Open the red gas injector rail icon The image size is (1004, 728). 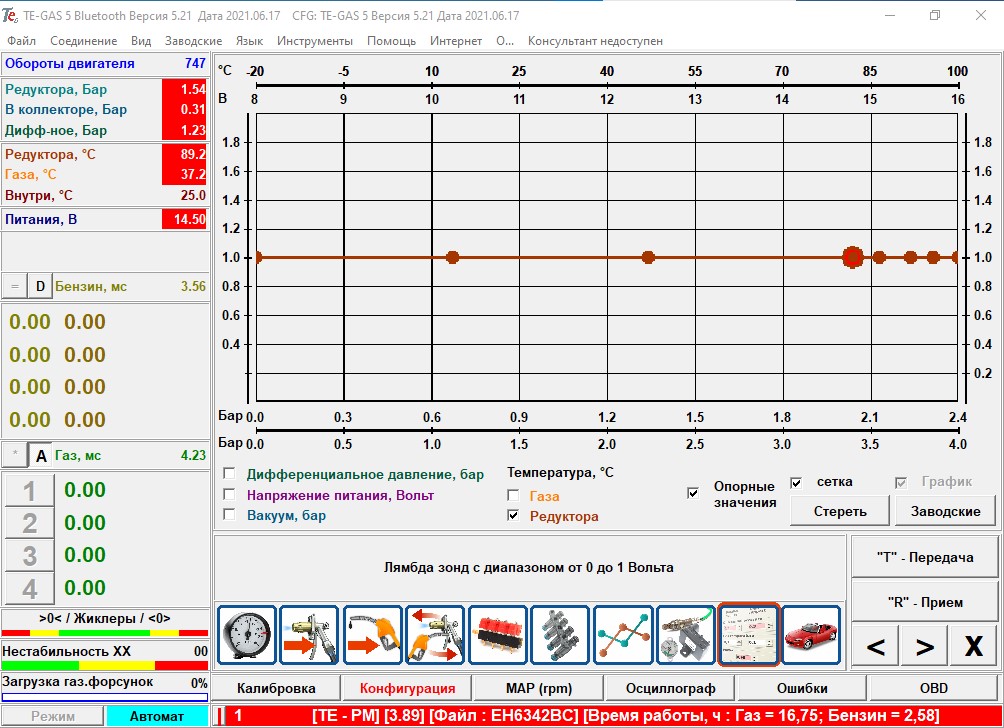coord(498,635)
